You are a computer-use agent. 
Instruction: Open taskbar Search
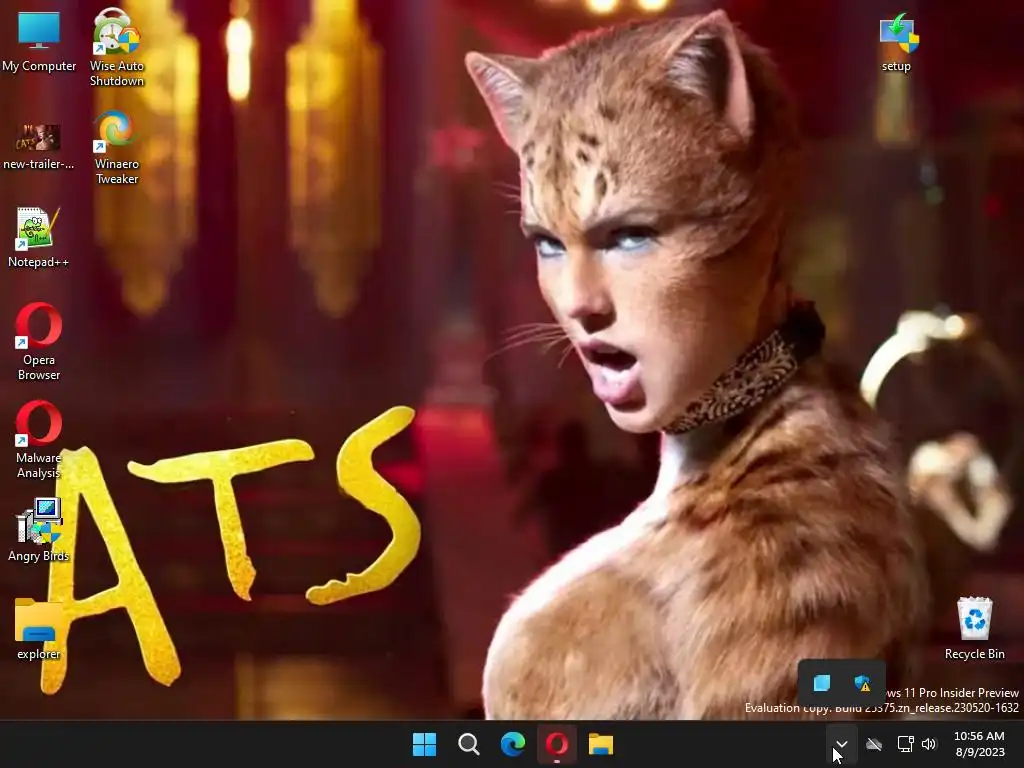point(469,744)
